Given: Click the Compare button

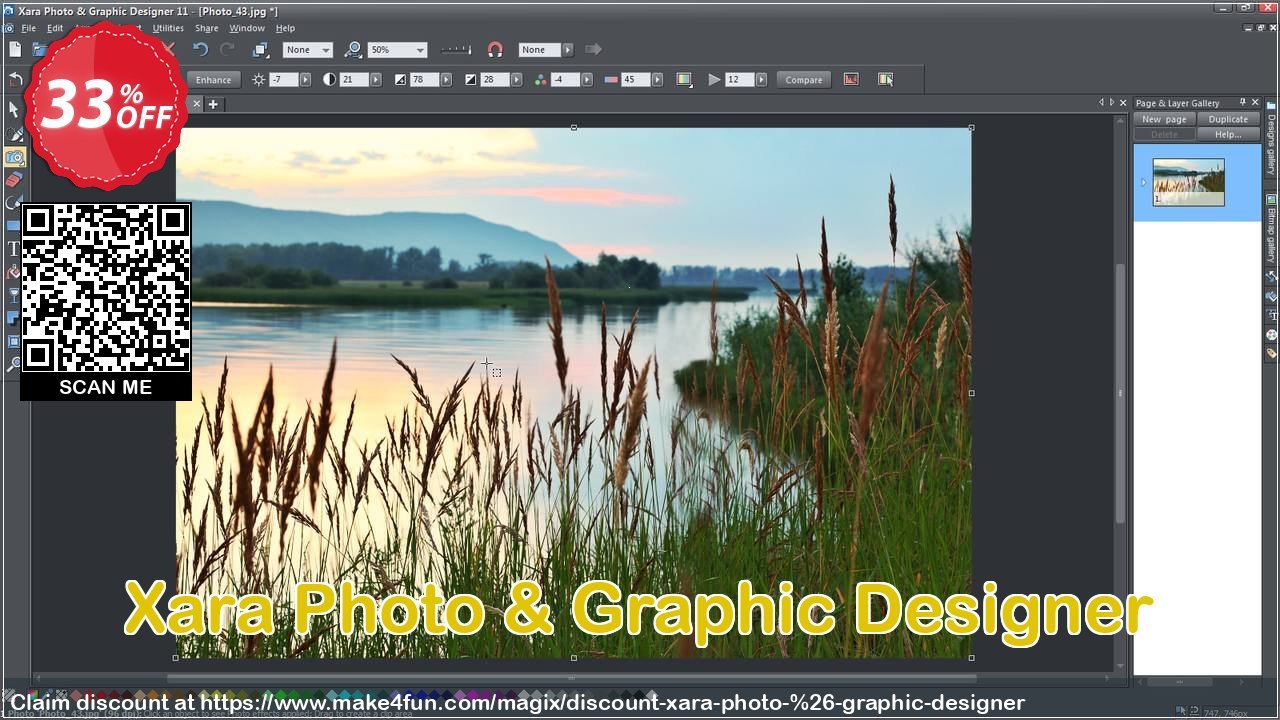Looking at the screenshot, I should (x=803, y=80).
